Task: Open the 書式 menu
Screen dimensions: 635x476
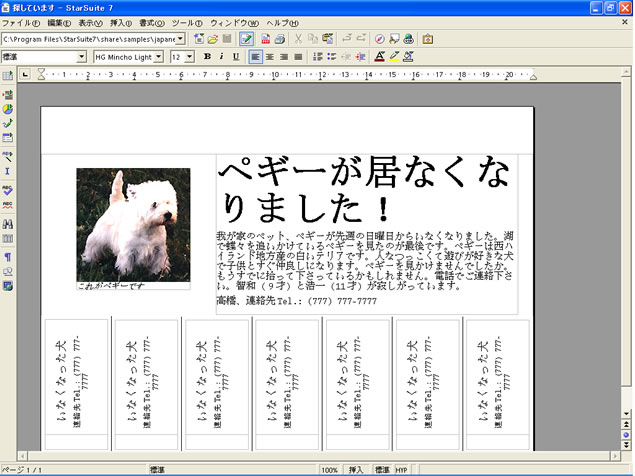Action: (x=152, y=23)
